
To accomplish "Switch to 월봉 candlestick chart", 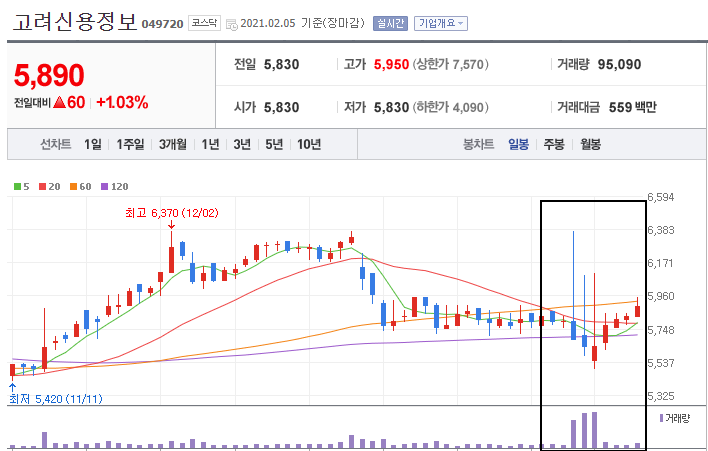I will click(590, 144).
